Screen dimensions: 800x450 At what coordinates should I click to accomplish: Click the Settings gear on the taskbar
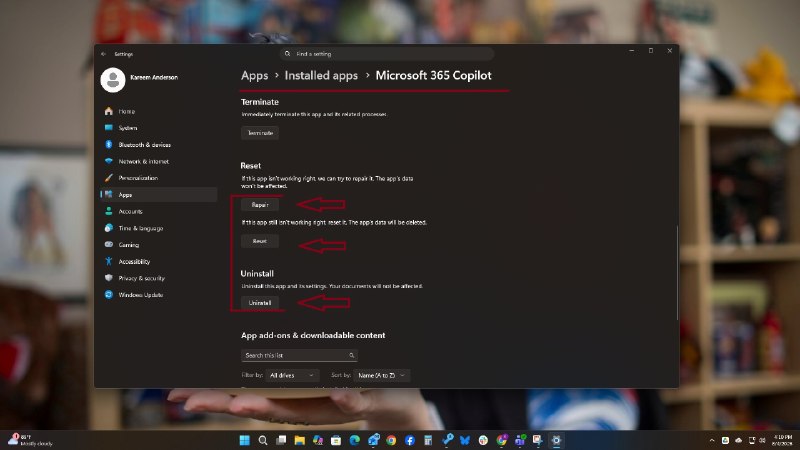pyautogui.click(x=556, y=440)
